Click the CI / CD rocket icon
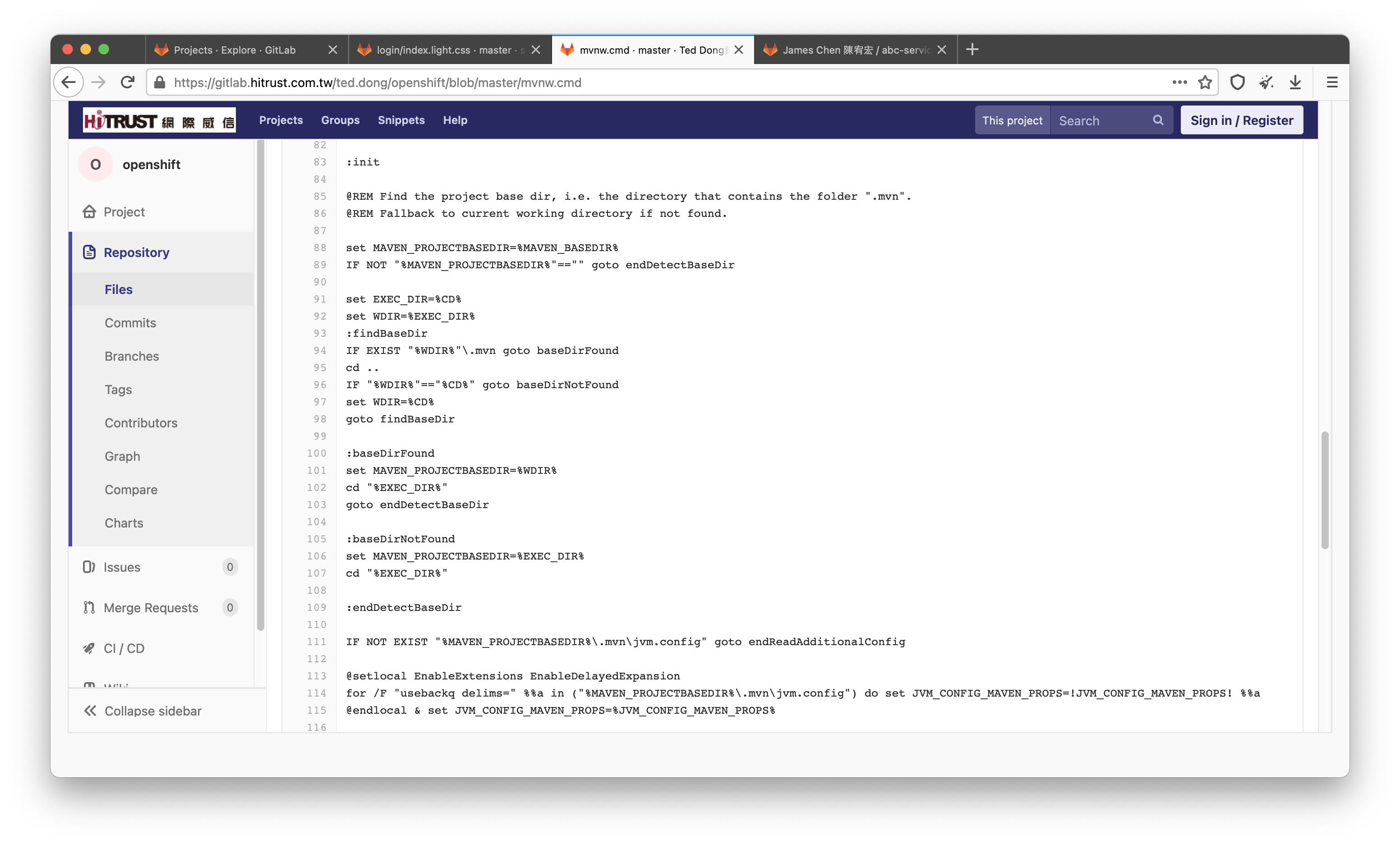 (x=89, y=648)
